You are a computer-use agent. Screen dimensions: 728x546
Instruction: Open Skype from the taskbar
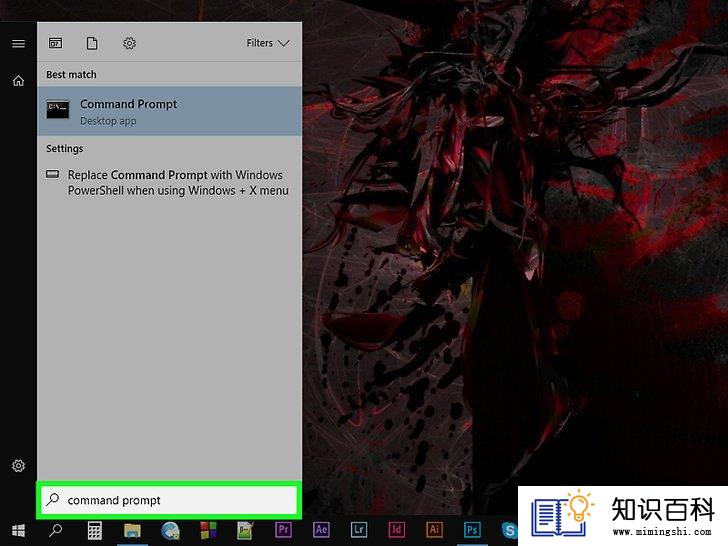pos(509,530)
